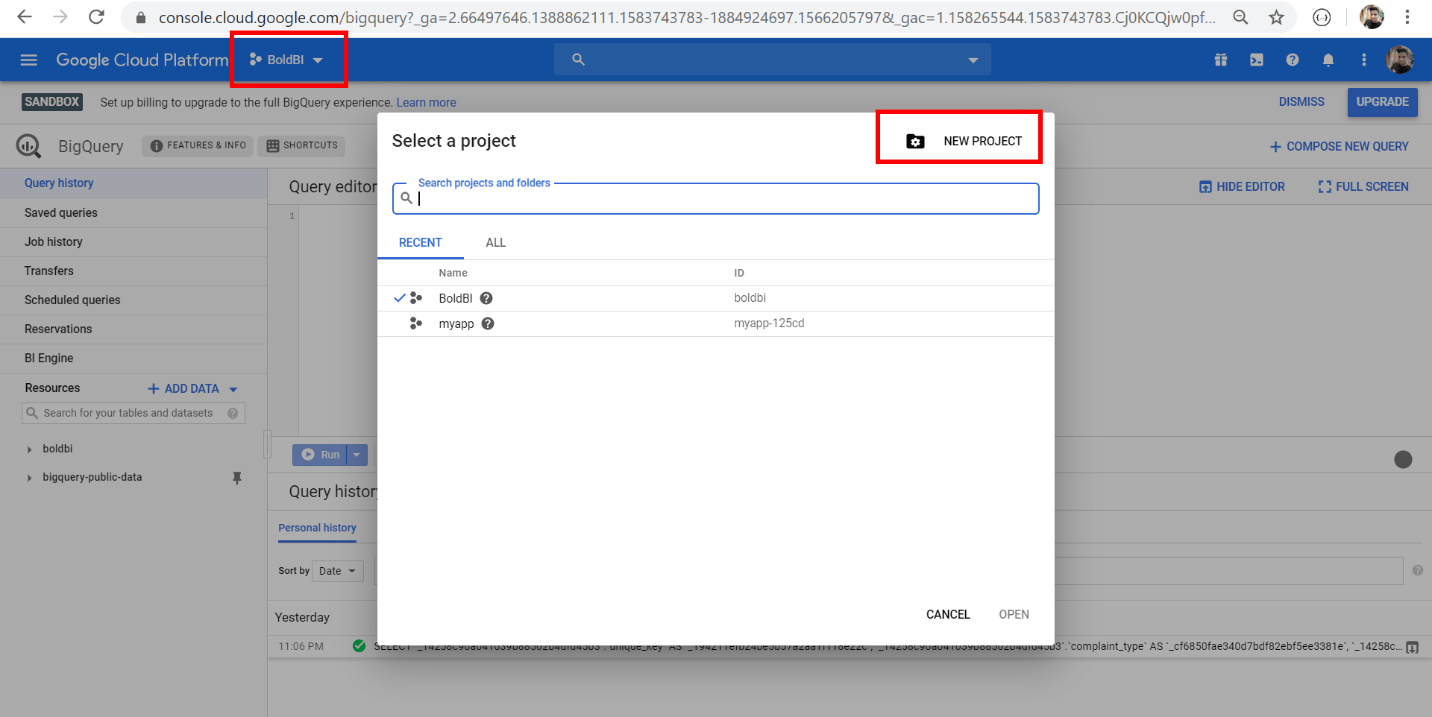Toggle HIDE EDITOR in the query editor

[x=1242, y=186]
